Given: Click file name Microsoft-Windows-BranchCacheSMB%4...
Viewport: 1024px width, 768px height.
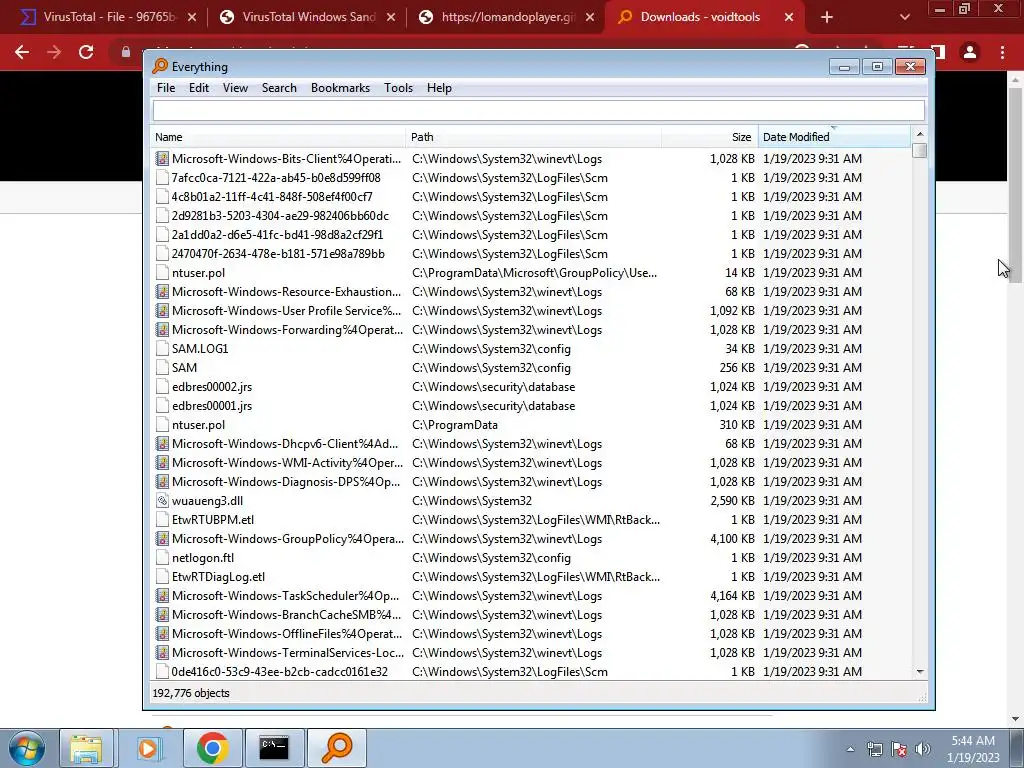Looking at the screenshot, I should click(x=287, y=615).
